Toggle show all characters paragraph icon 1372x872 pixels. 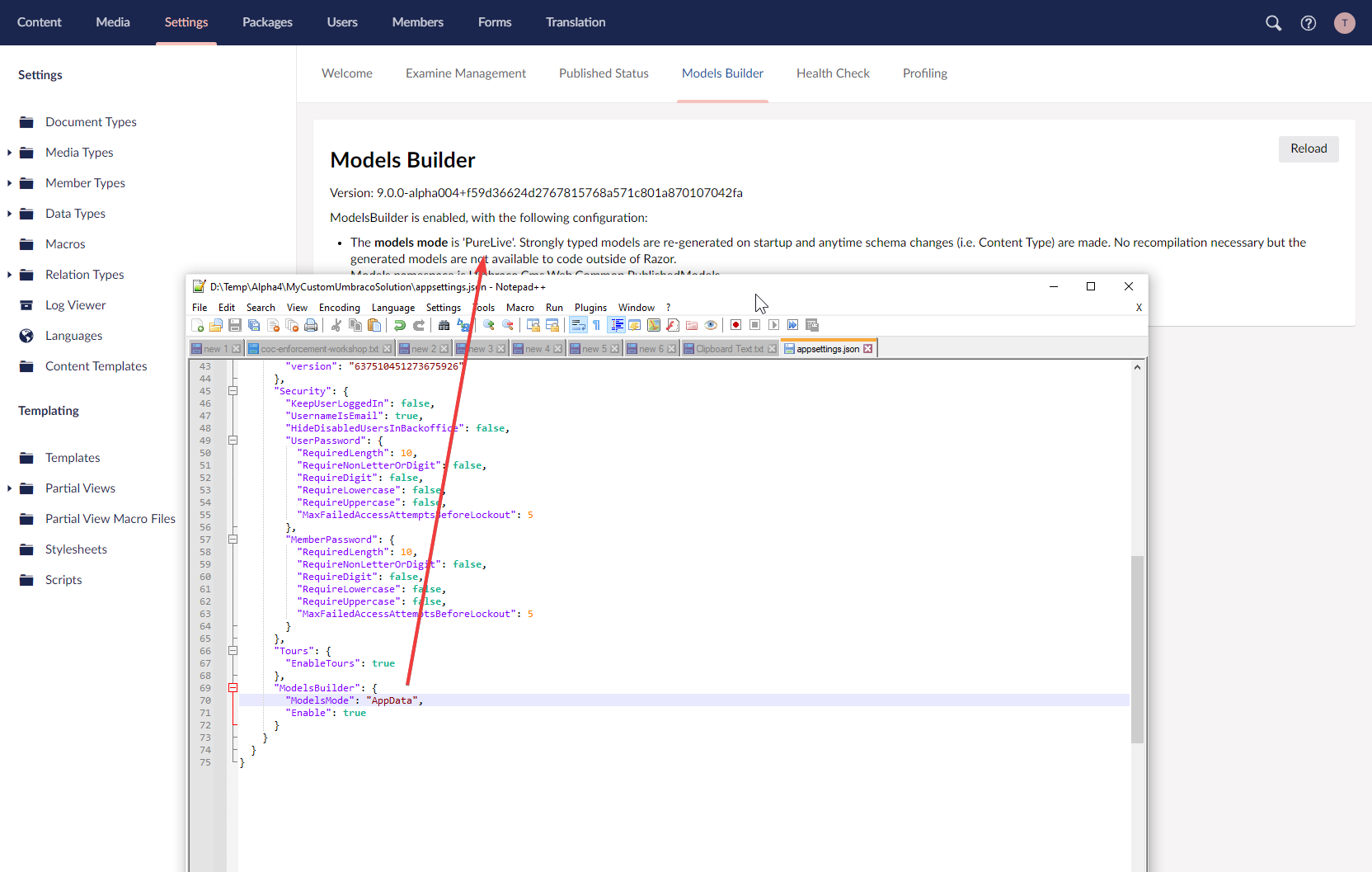tap(597, 325)
